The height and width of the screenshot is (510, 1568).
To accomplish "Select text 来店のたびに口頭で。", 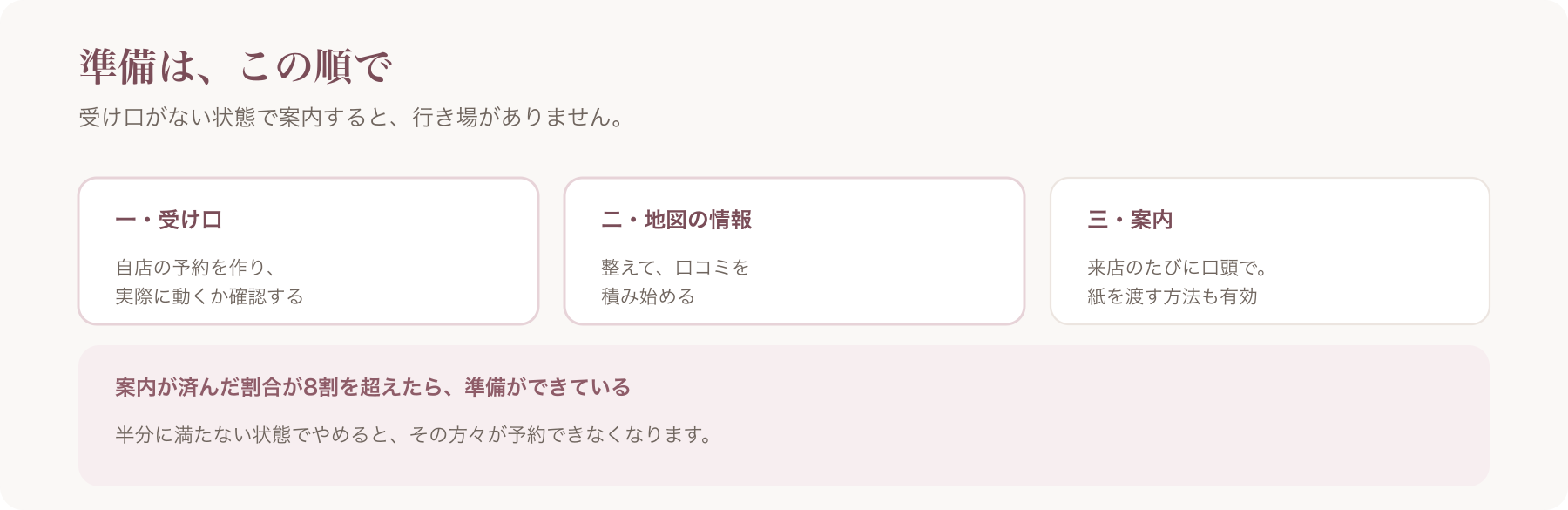I will (x=1178, y=268).
